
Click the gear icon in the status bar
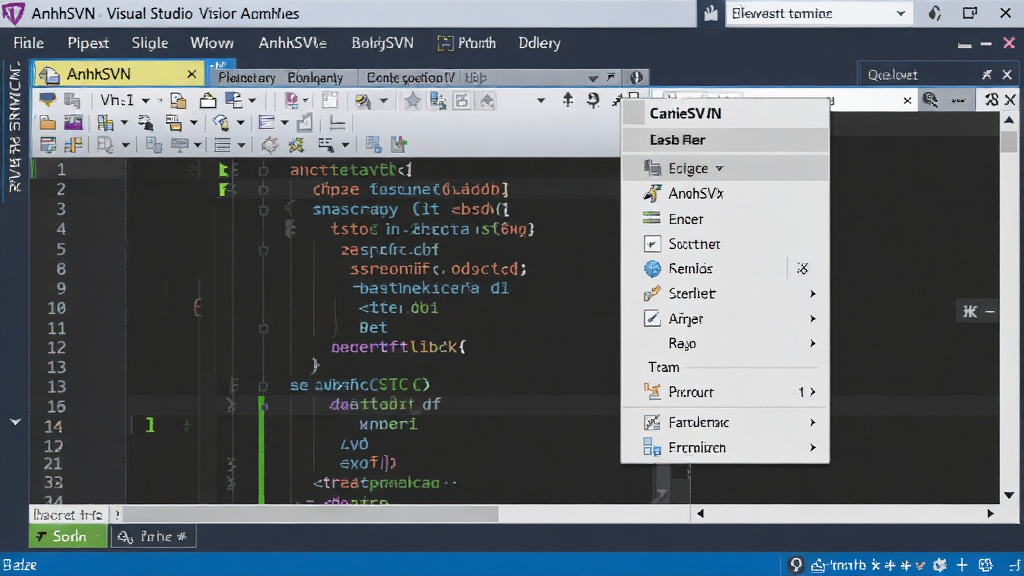pos(940,565)
